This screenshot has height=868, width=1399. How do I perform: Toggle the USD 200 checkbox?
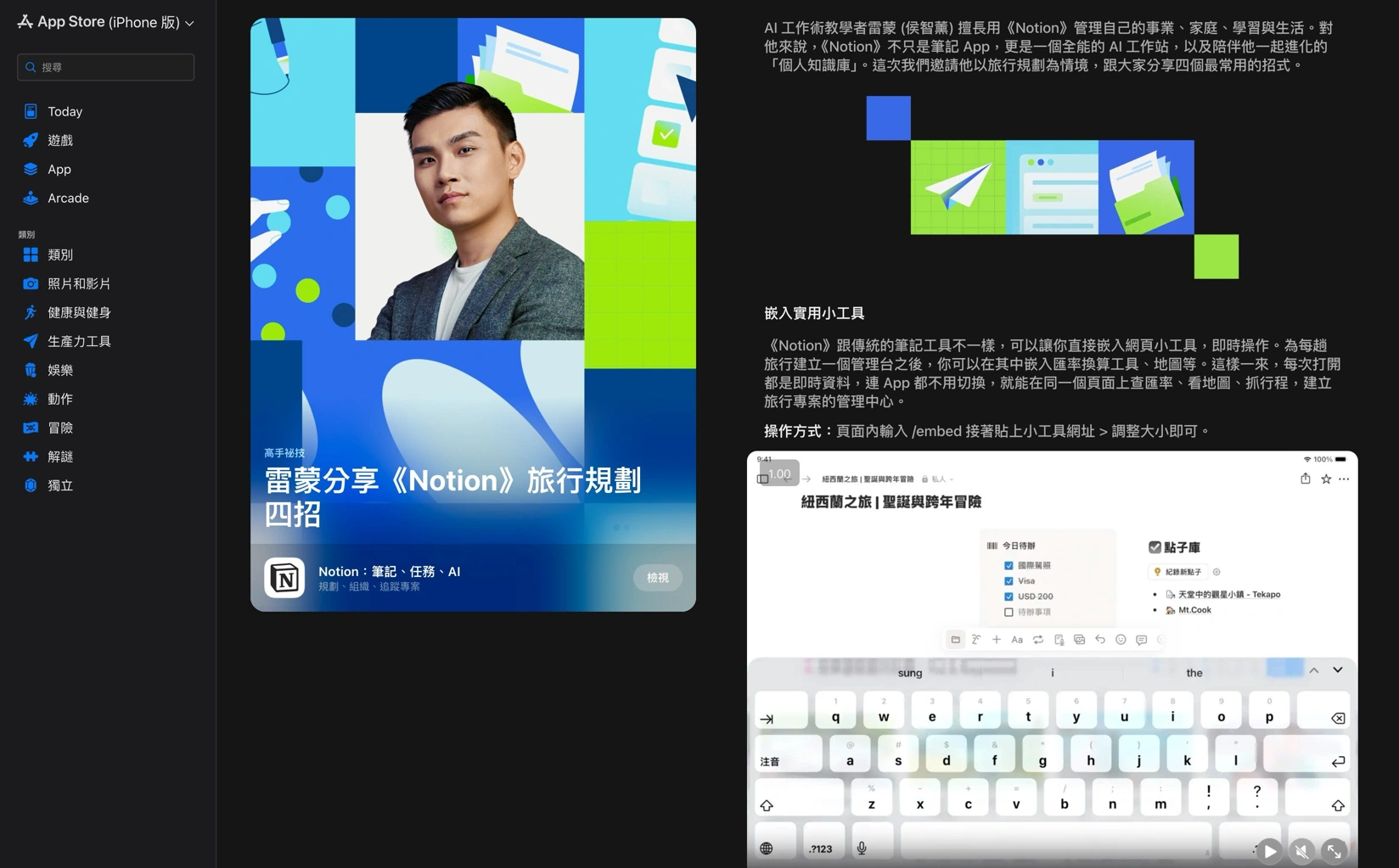1009,596
